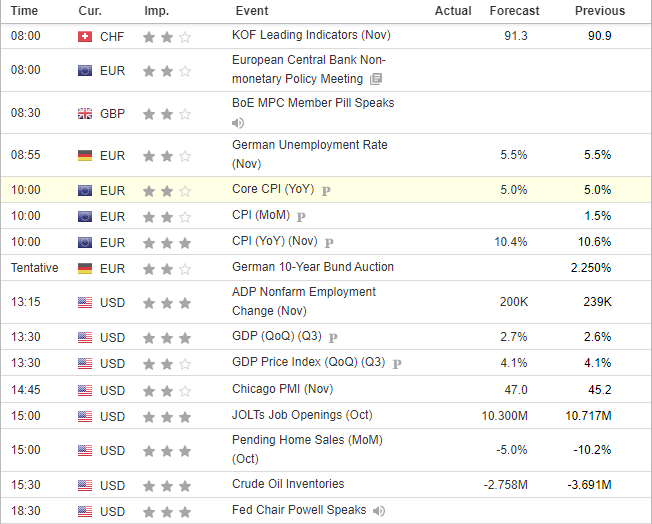This screenshot has width=652, height=524.
Task: Click the preliminary P icon beside Core CPI (YoY)
Action: [326, 191]
